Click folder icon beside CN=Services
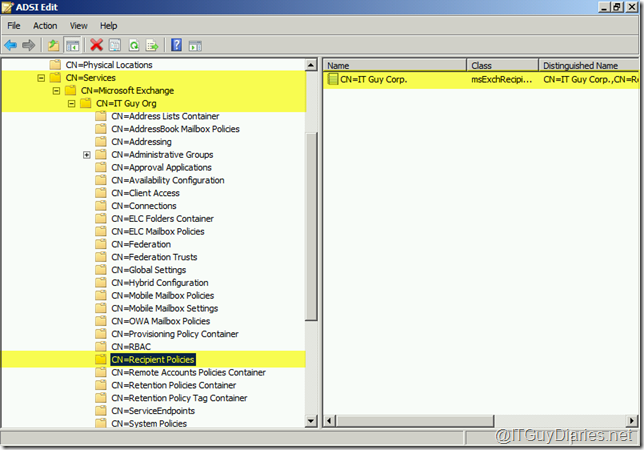The height and width of the screenshot is (450, 644). tap(55, 78)
